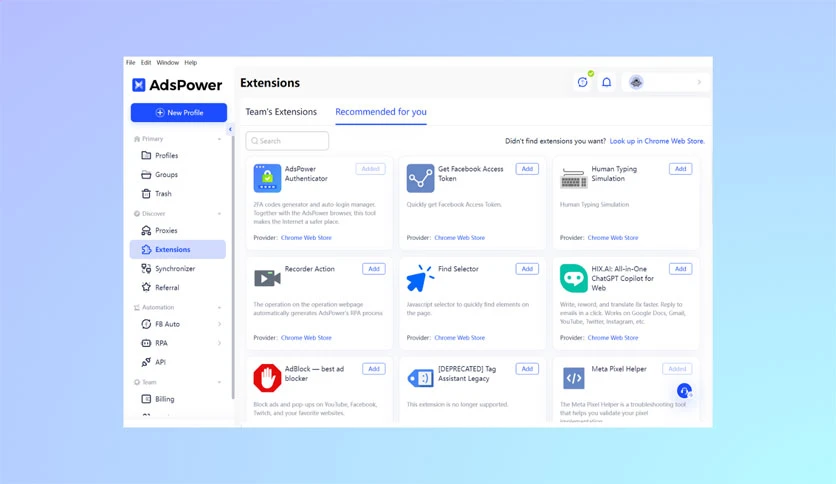Collapse the Automation sidebar section
This screenshot has height=484, width=836.
(x=219, y=308)
